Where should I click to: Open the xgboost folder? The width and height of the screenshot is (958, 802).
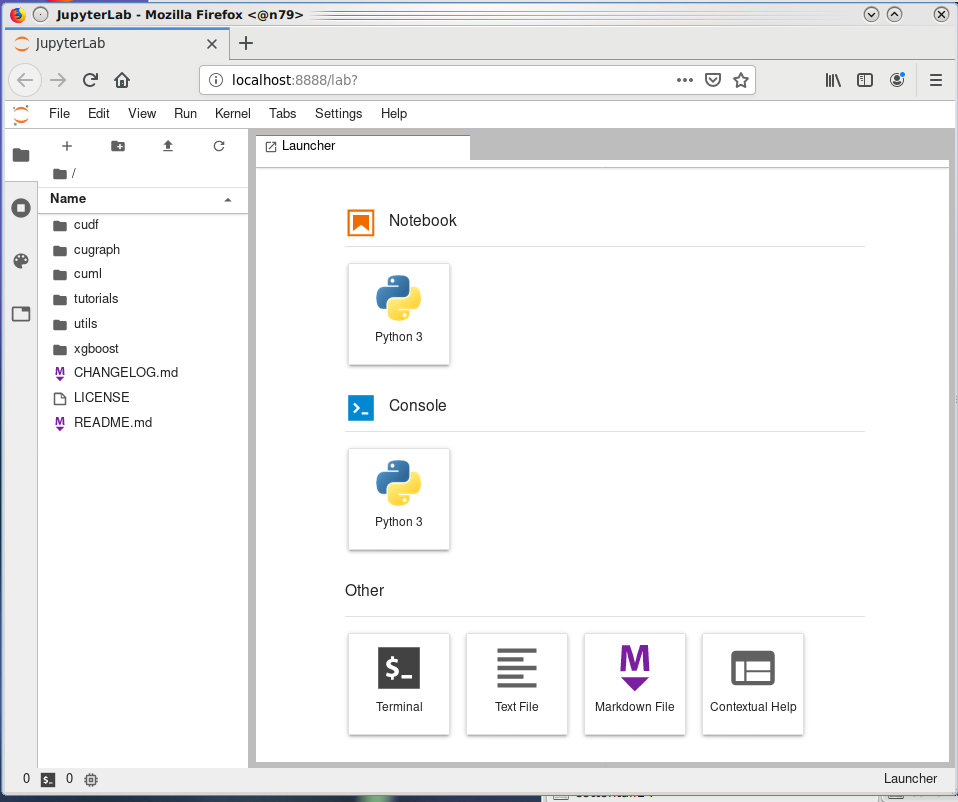[x=143, y=349]
